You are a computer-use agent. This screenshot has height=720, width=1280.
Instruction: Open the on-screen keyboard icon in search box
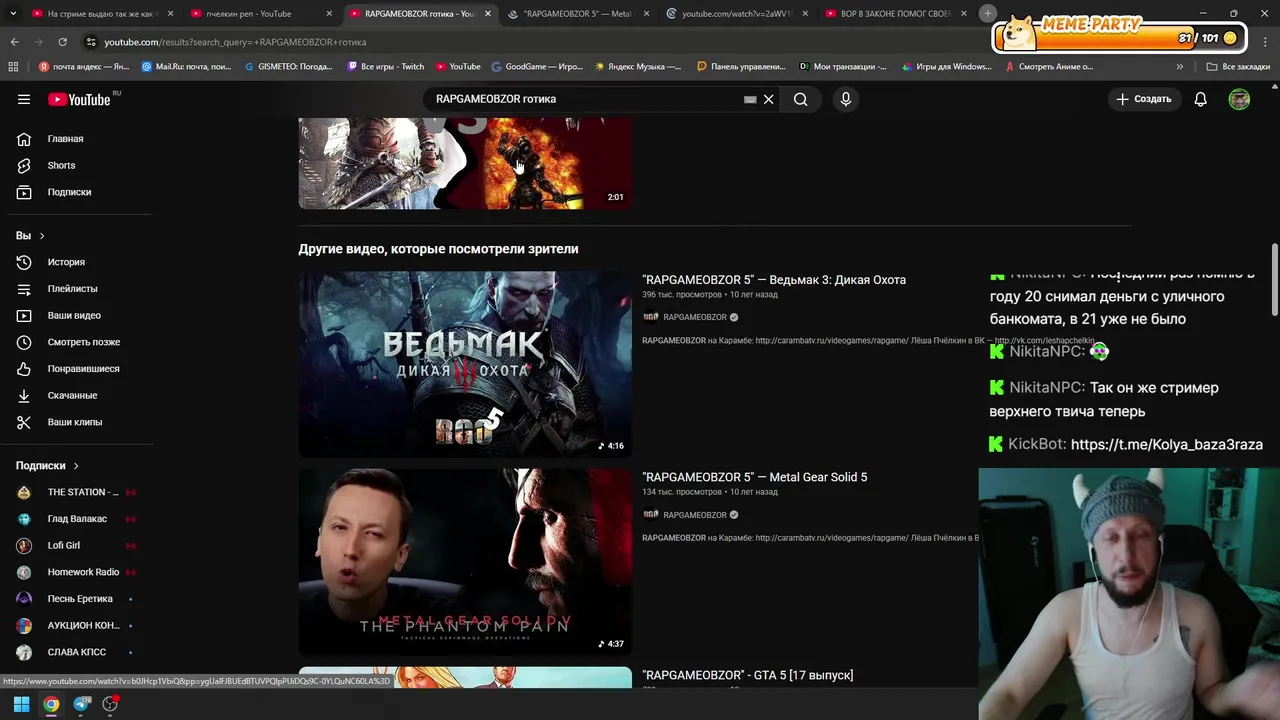point(750,99)
